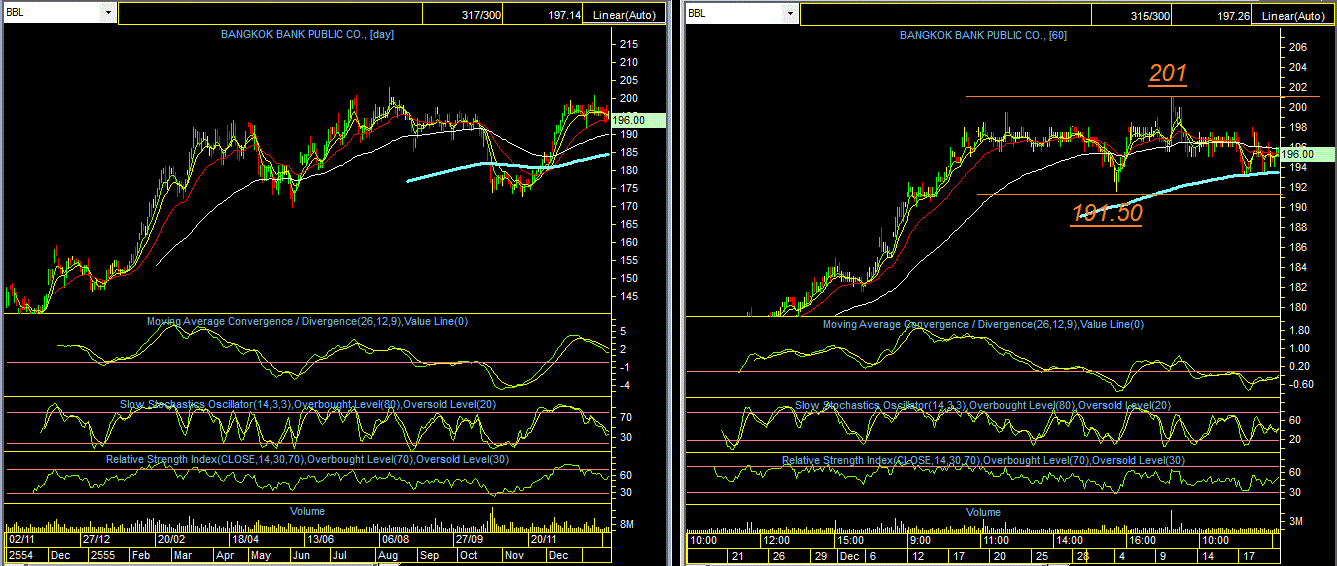Click the 15:00 time label on the 60-minute axis

click(x=850, y=541)
